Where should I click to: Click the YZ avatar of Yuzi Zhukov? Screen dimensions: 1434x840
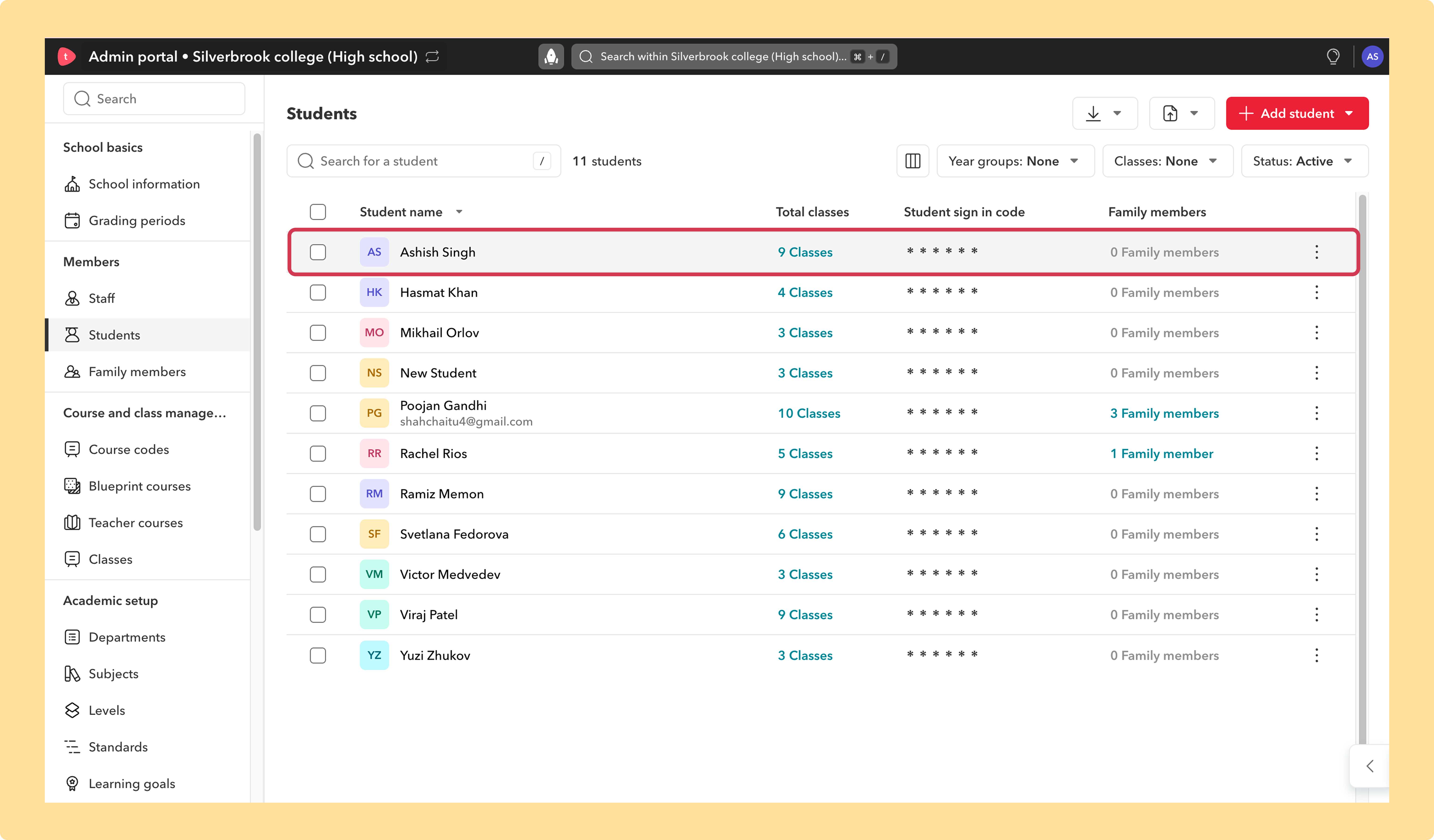click(374, 655)
